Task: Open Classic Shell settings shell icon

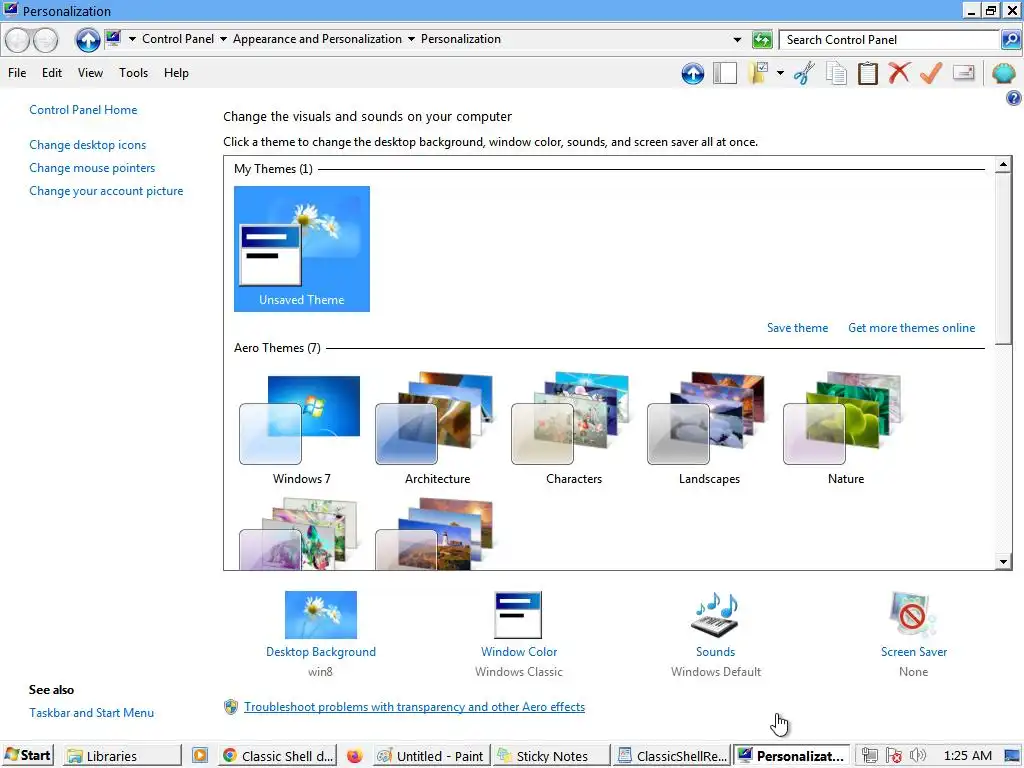Action: [1004, 73]
